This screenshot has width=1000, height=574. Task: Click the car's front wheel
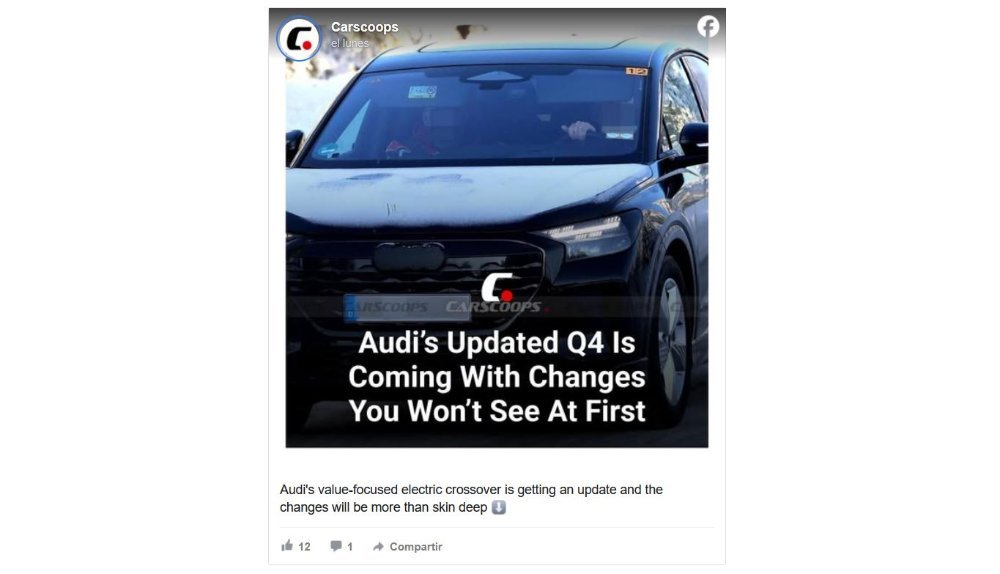coord(671,332)
